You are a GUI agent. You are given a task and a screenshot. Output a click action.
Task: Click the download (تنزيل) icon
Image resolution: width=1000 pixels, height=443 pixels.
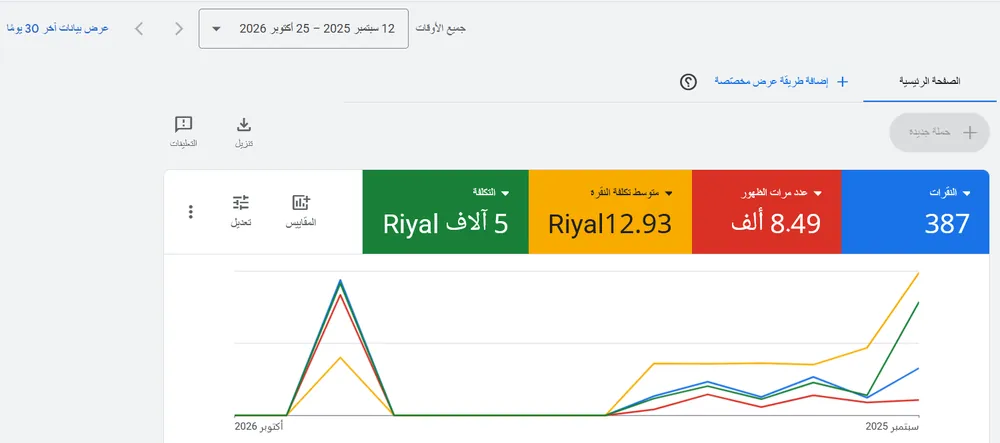[x=244, y=124]
